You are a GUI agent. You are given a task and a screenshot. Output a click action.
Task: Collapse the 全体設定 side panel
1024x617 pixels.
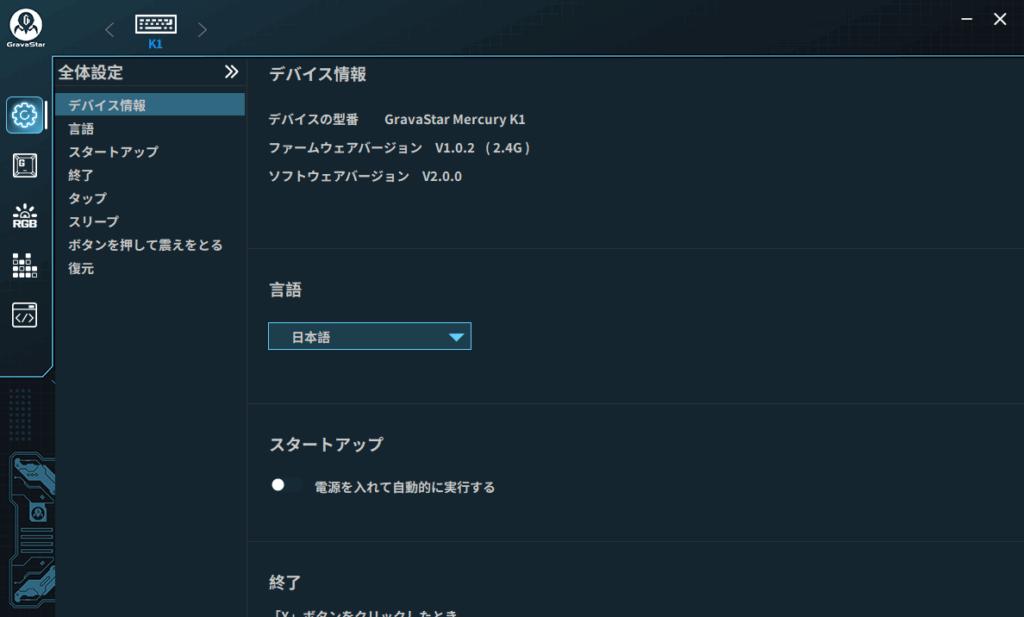231,72
